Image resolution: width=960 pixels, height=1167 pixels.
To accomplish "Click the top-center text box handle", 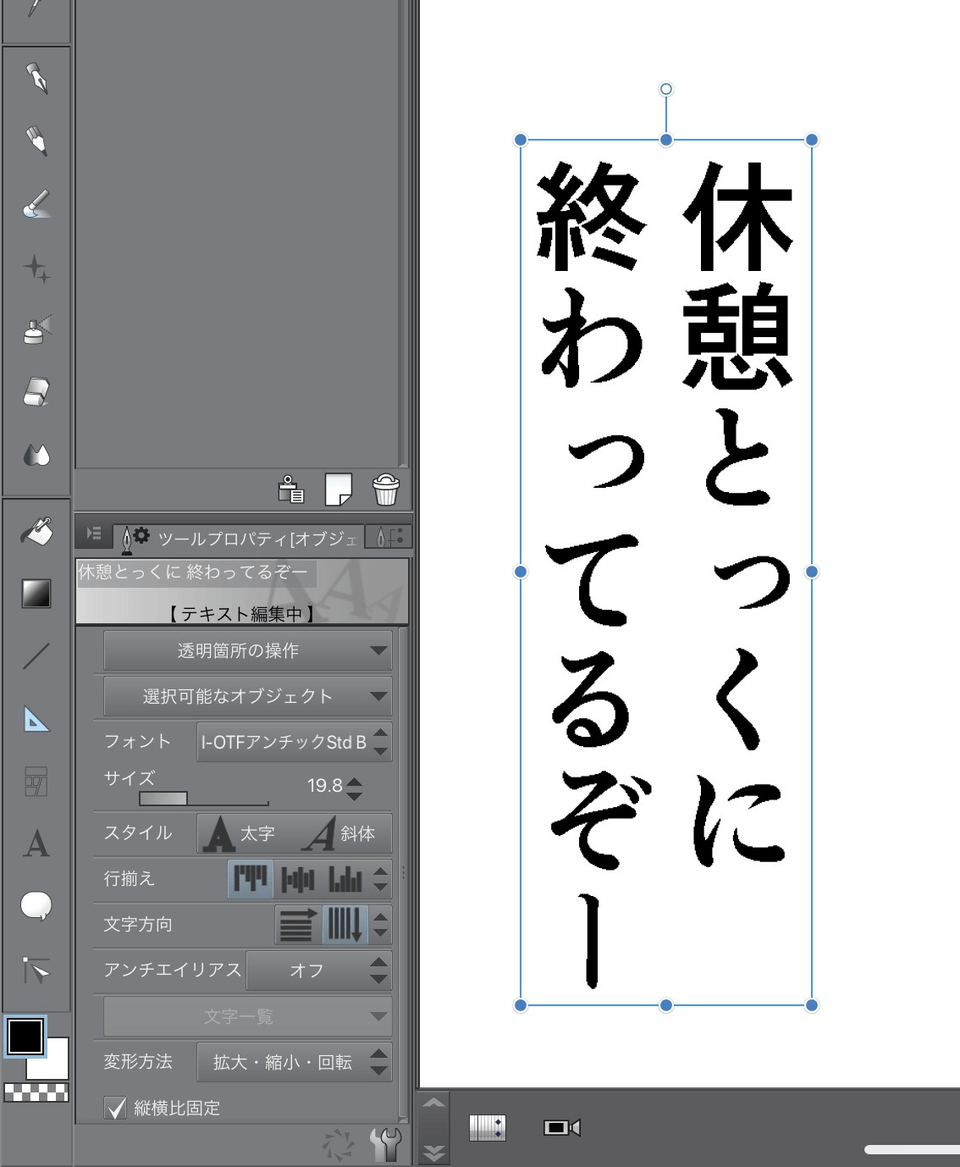I will [666, 140].
